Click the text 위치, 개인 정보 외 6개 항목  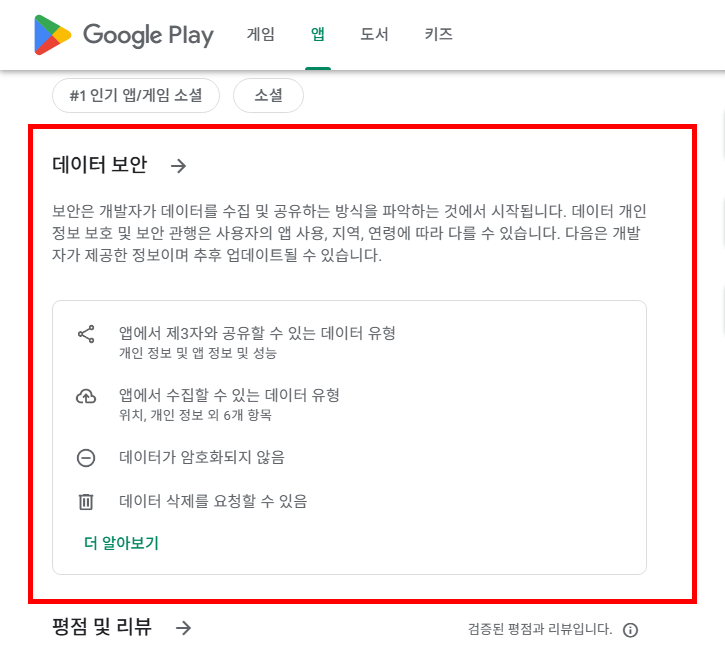click(195, 415)
